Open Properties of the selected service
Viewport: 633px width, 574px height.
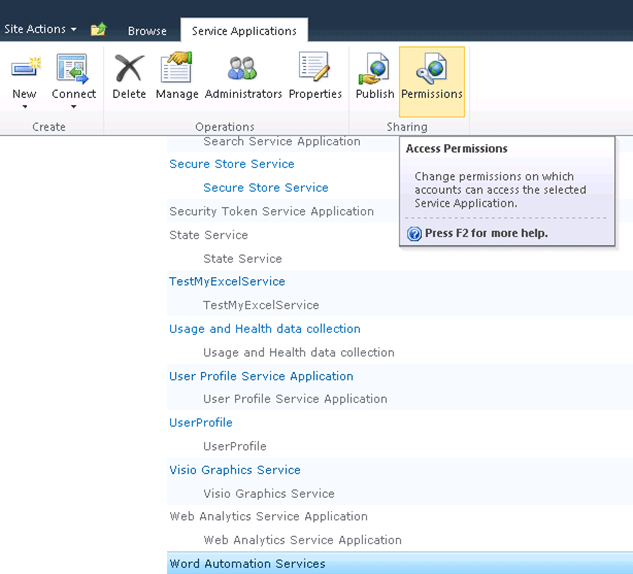(x=315, y=76)
